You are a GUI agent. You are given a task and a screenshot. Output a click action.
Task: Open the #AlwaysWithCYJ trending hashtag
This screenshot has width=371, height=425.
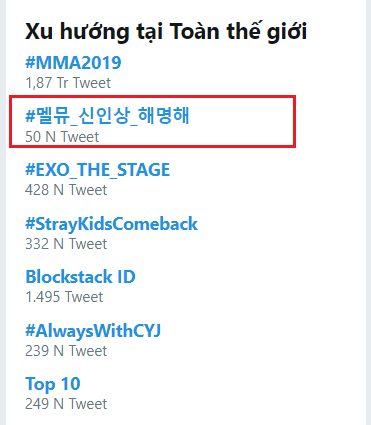tap(93, 331)
